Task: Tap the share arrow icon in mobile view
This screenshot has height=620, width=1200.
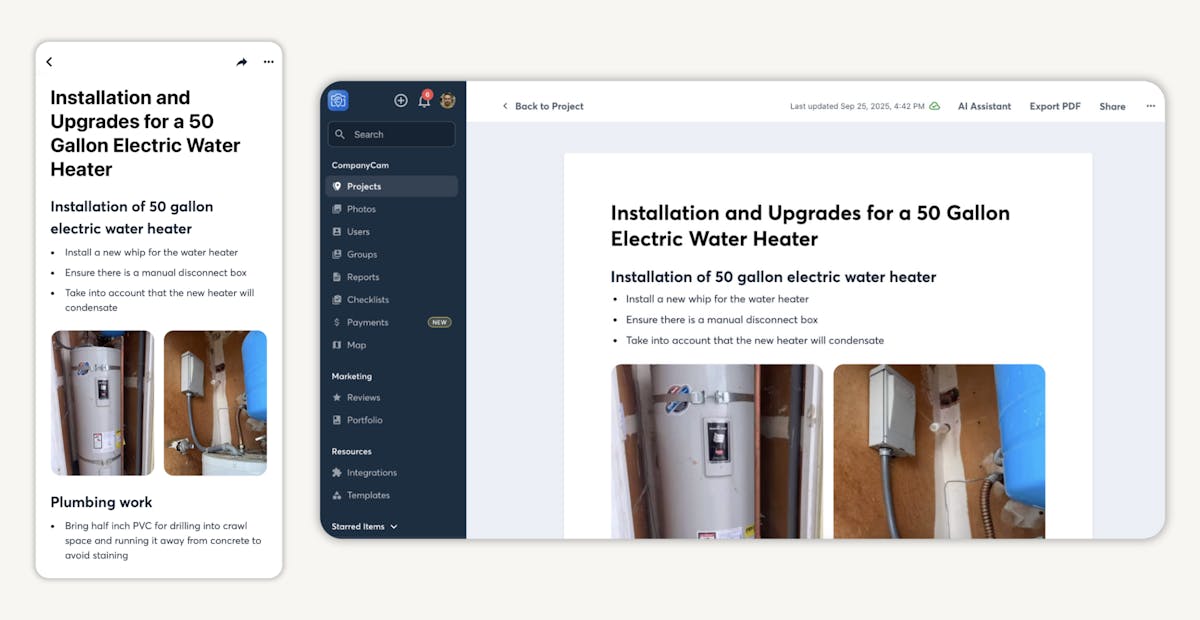Action: click(241, 62)
